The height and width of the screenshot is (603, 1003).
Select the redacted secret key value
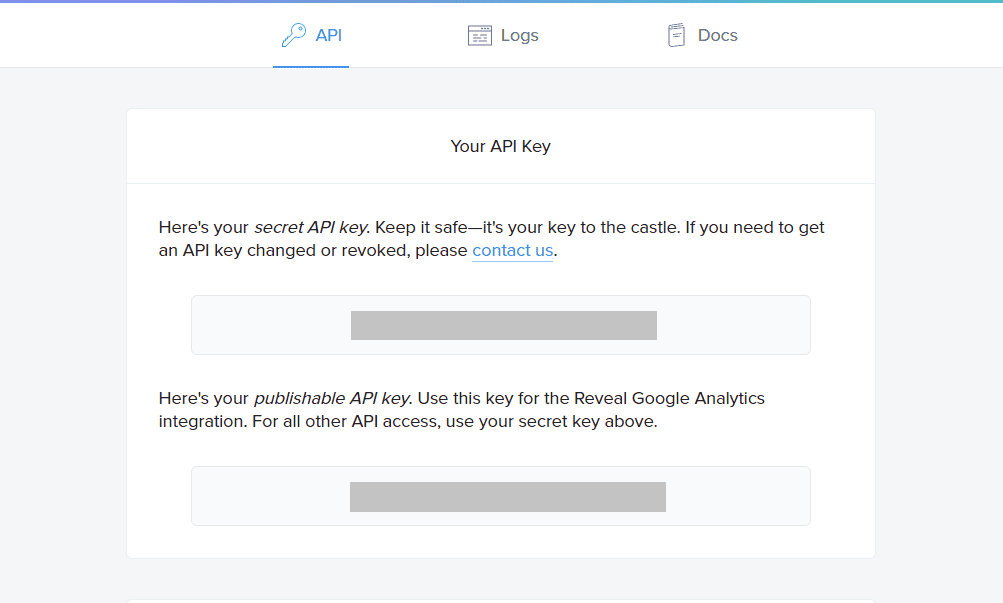click(x=503, y=326)
